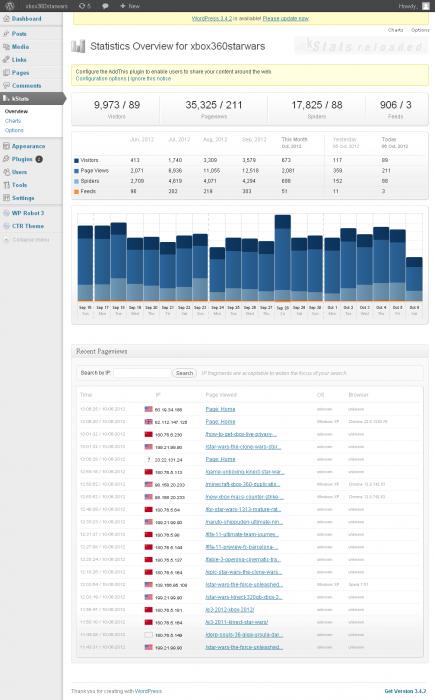Select the Options submenu under kStats
Image resolution: width=435 pixels, height=700 pixels.
14,130
